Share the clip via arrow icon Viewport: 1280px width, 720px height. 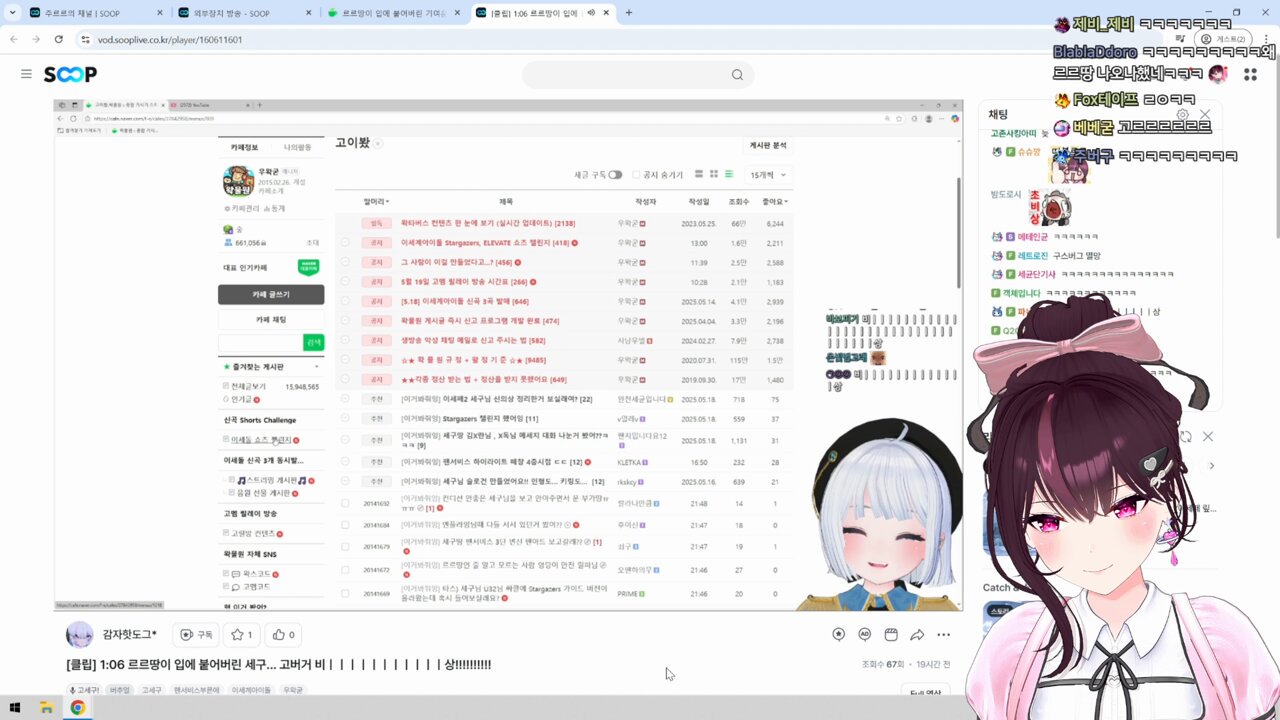[917, 634]
